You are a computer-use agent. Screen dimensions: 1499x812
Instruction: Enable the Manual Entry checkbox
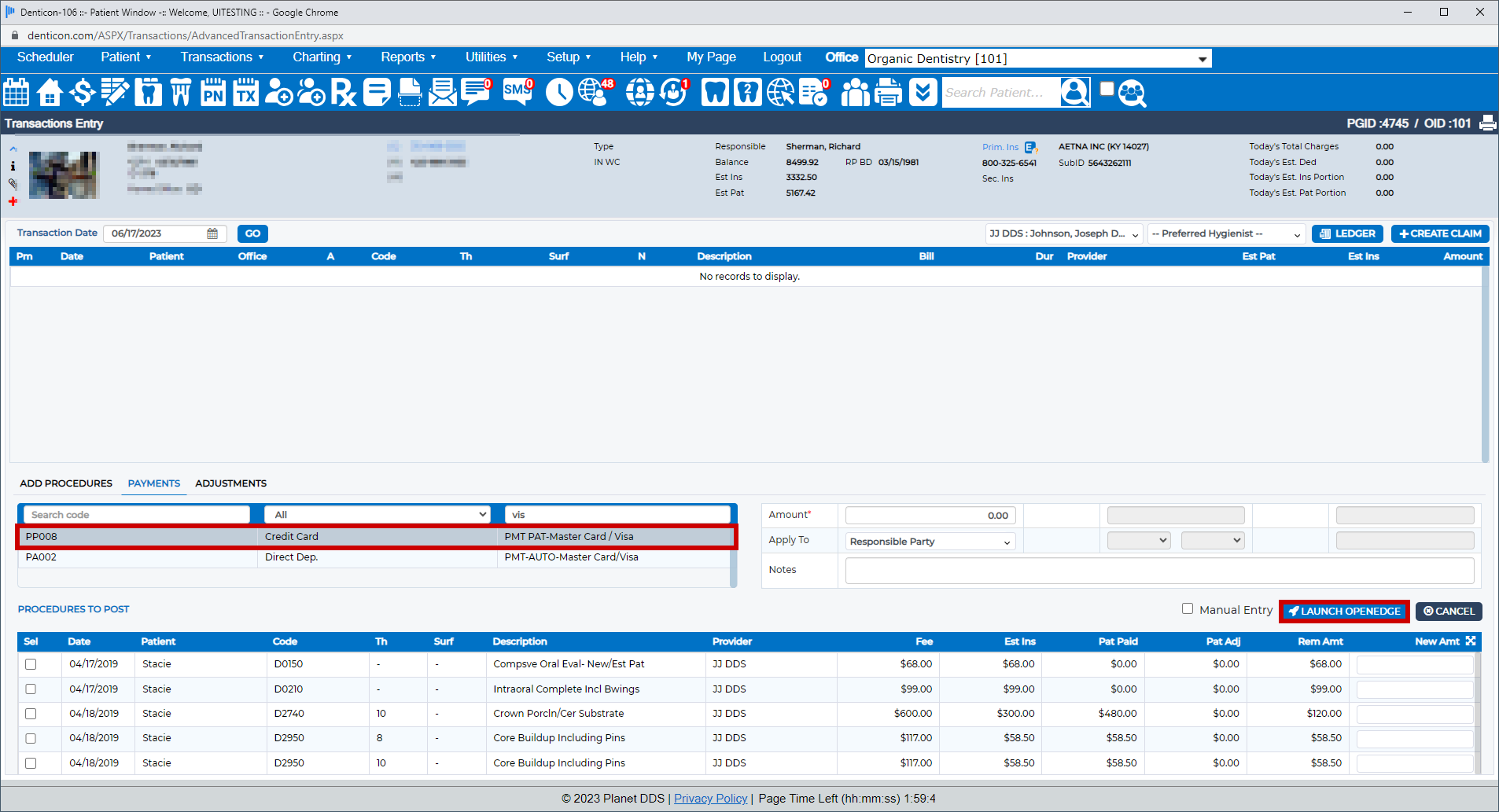pyautogui.click(x=1188, y=608)
